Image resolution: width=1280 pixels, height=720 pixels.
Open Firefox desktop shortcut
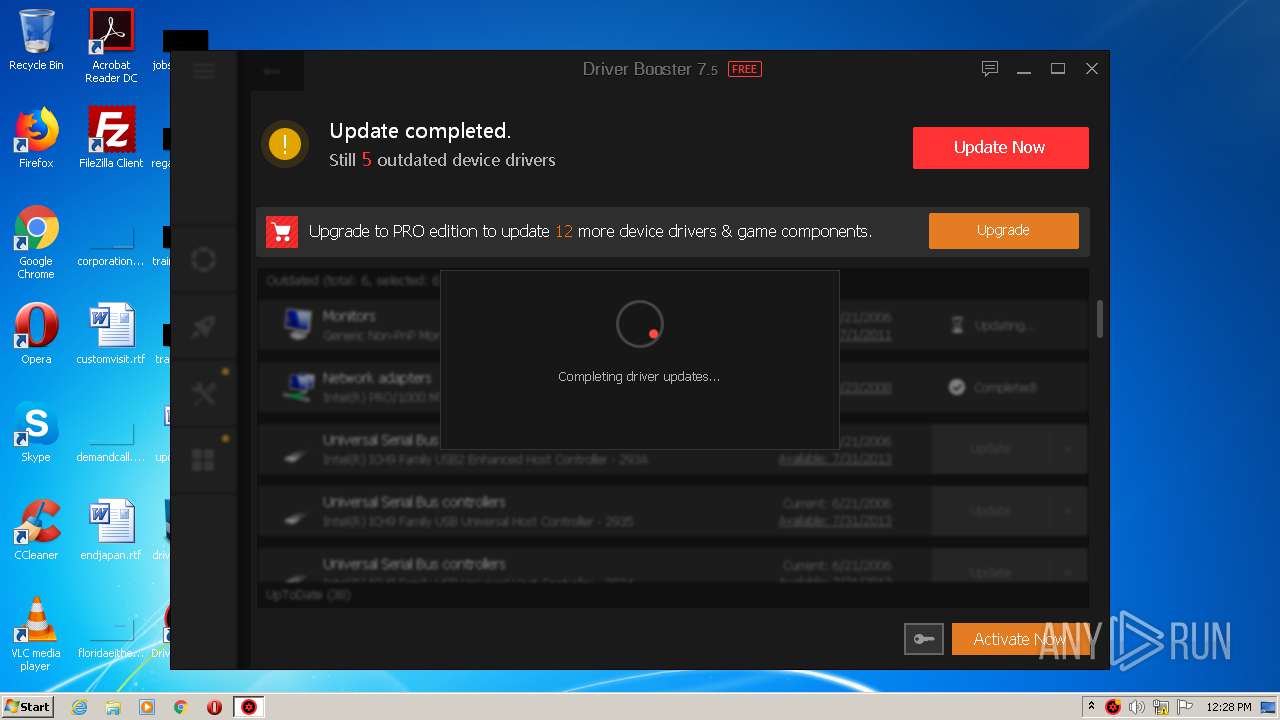click(36, 138)
